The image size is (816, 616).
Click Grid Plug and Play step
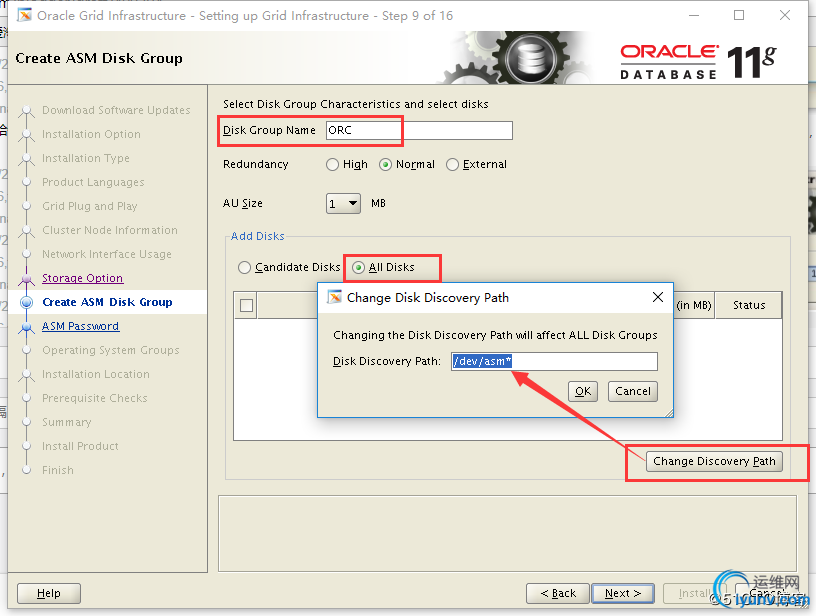point(90,206)
